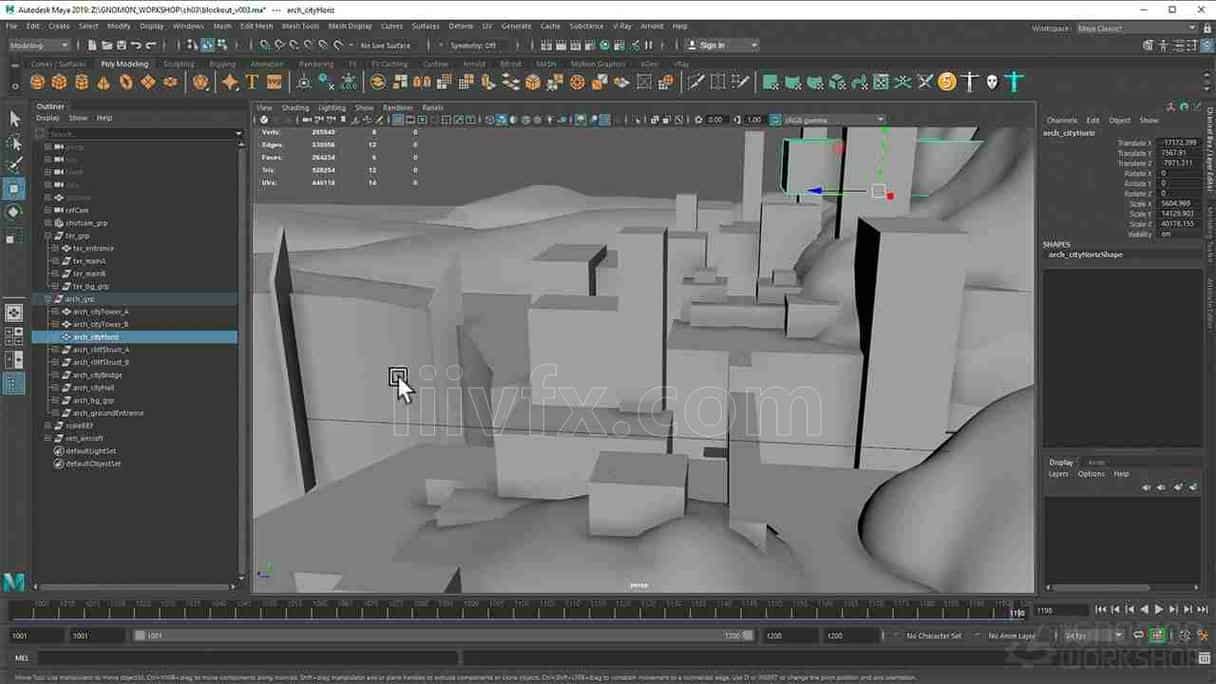The width and height of the screenshot is (1216, 684).
Task: Toggle the Auto Keyframe icon right of the fps field
Action: (x=1157, y=635)
